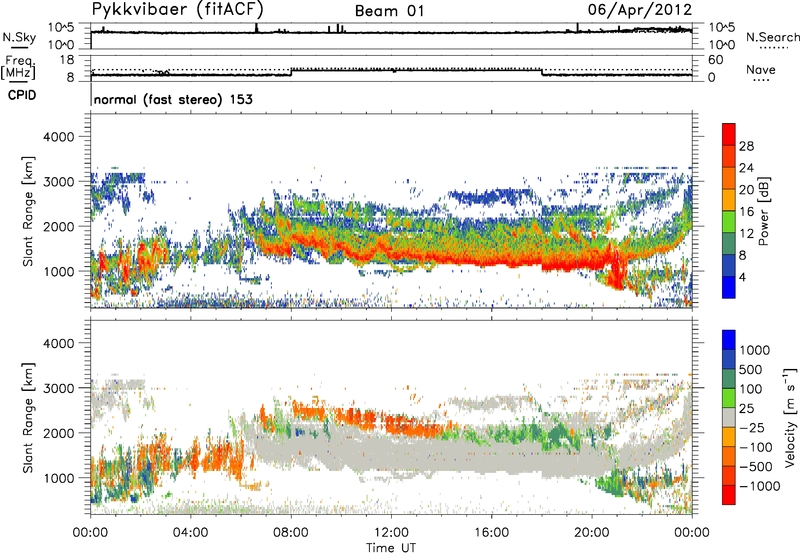The width and height of the screenshot is (800, 554).
Task: Click 'Slant Range [km]' label of velocity panel
Action: [x=28, y=417]
